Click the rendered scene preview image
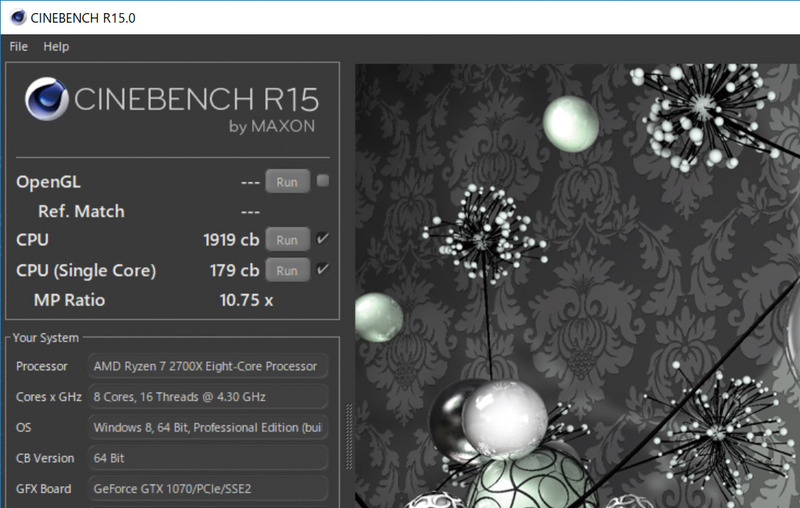Viewport: 800px width, 508px height. [x=578, y=286]
